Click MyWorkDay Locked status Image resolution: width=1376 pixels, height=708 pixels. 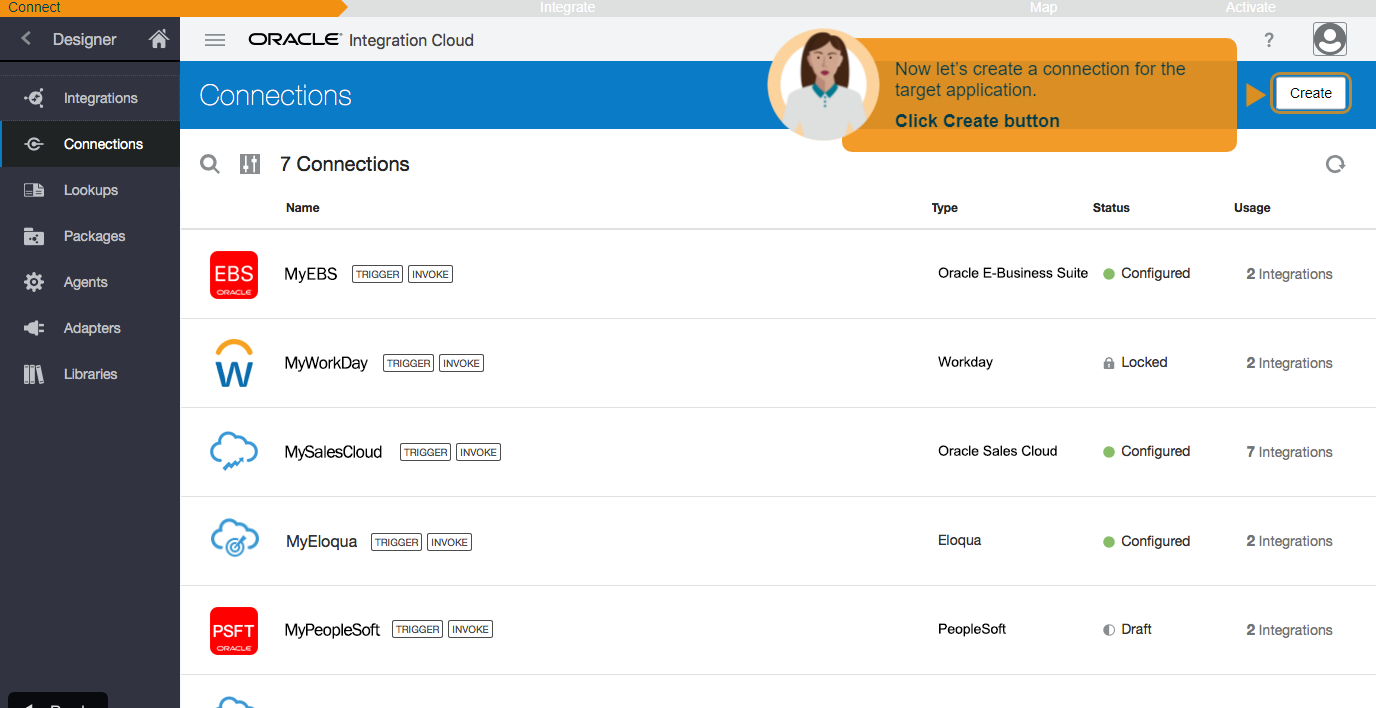pyautogui.click(x=1135, y=362)
